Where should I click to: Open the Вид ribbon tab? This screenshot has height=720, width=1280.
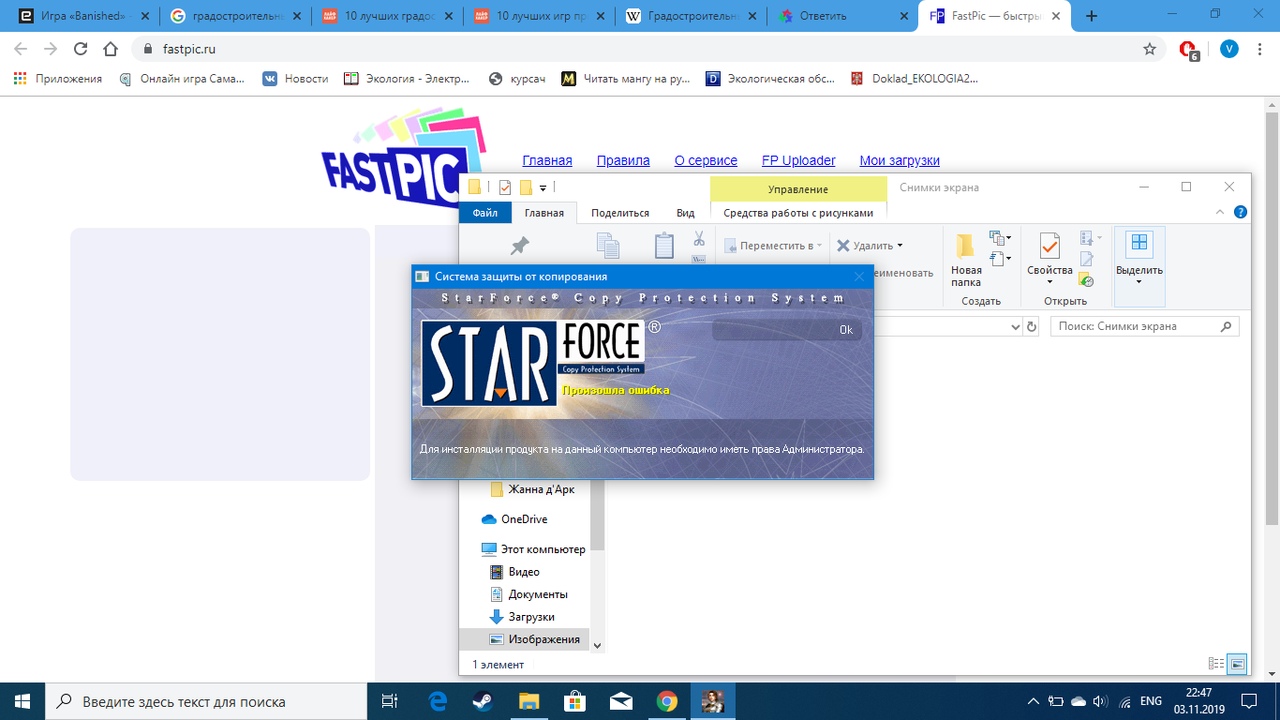(x=685, y=213)
